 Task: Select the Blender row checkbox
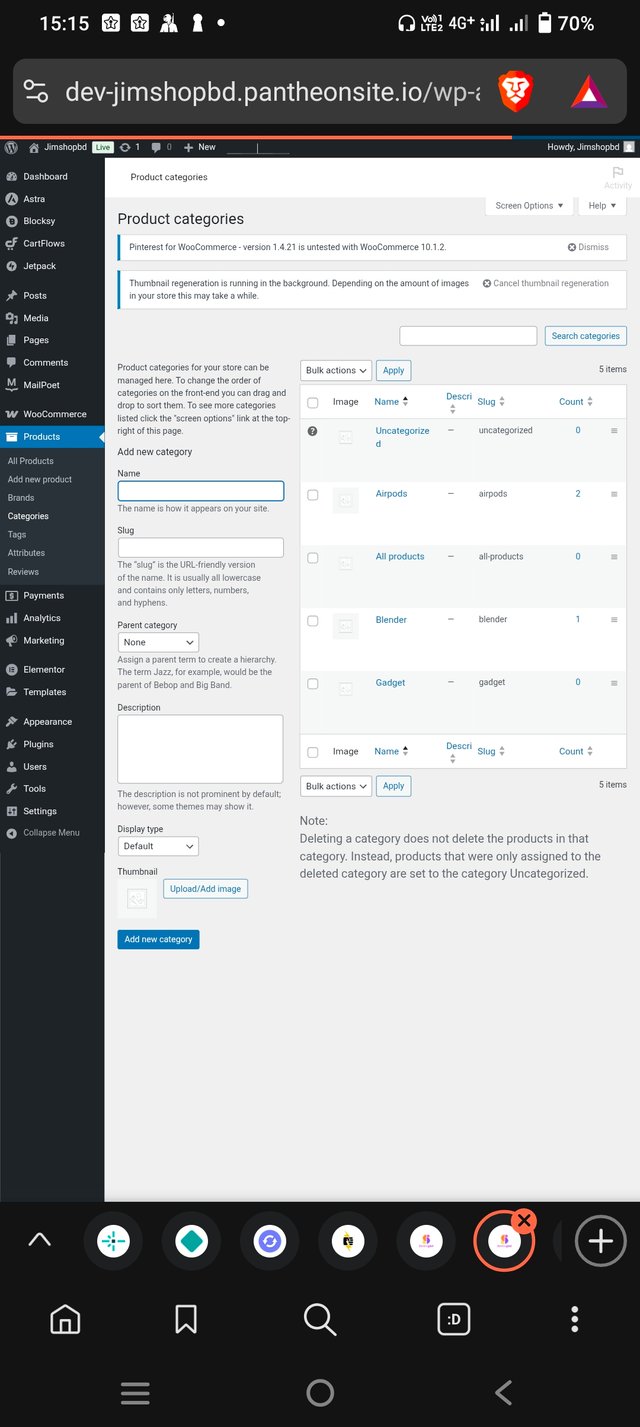tap(313, 621)
